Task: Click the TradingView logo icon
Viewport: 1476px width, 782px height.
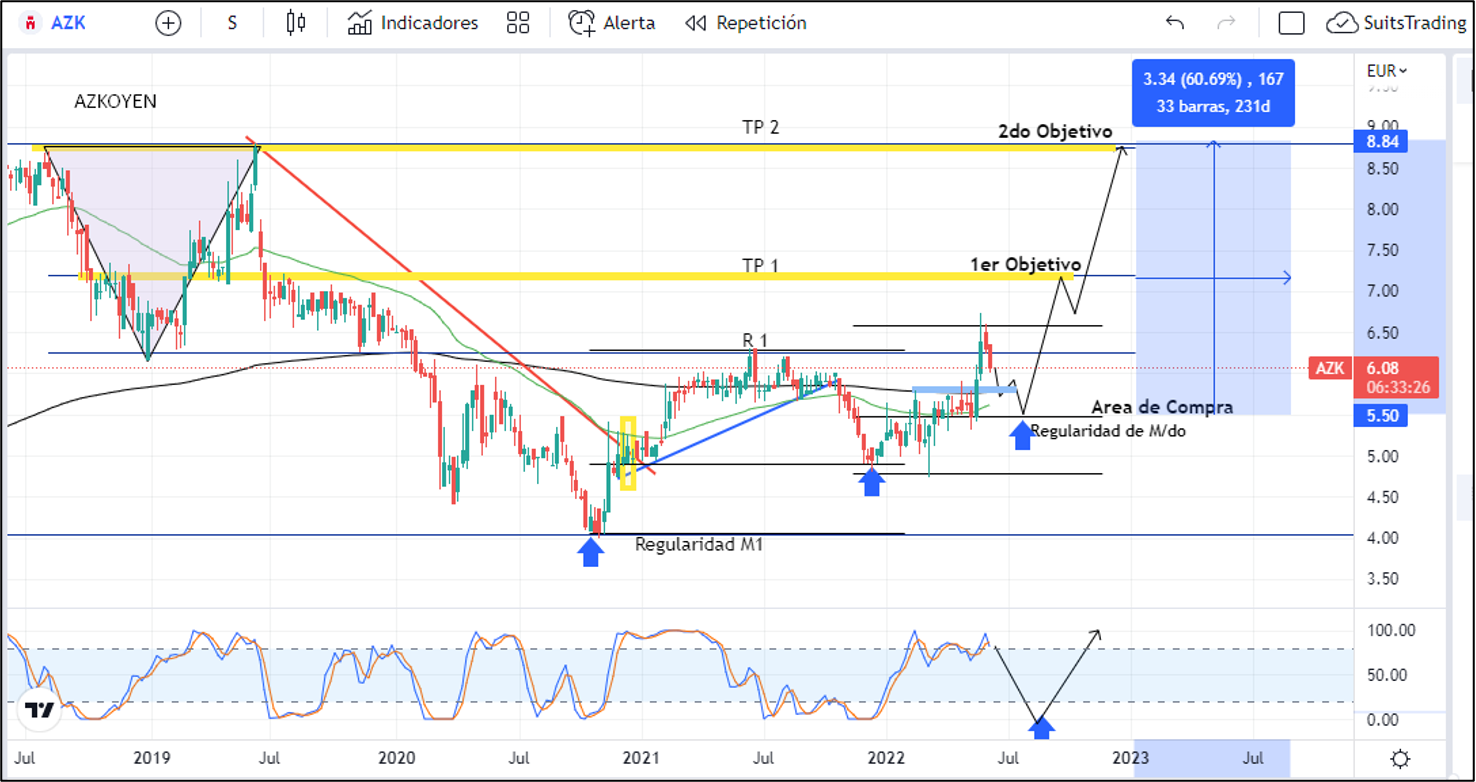Action: 40,710
